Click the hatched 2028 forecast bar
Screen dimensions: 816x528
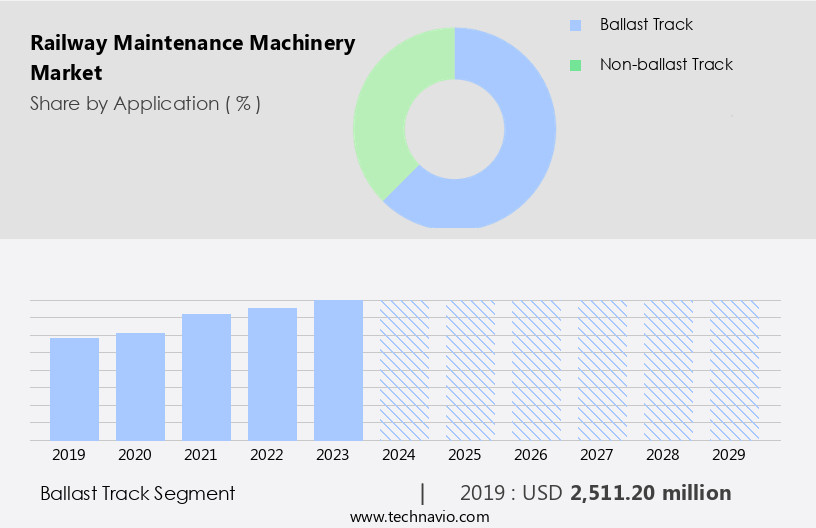coord(668,370)
